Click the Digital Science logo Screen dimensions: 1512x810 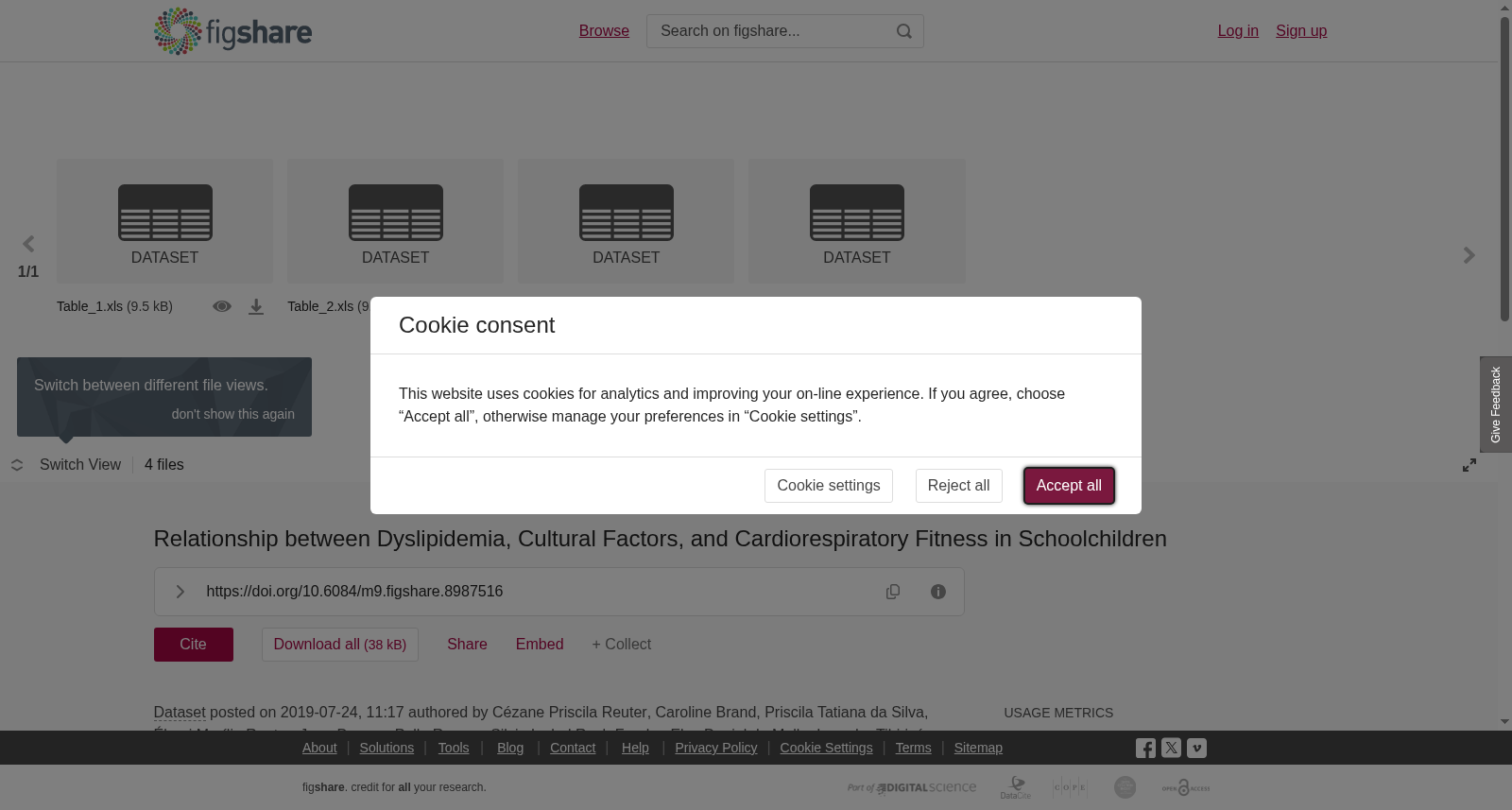912,787
